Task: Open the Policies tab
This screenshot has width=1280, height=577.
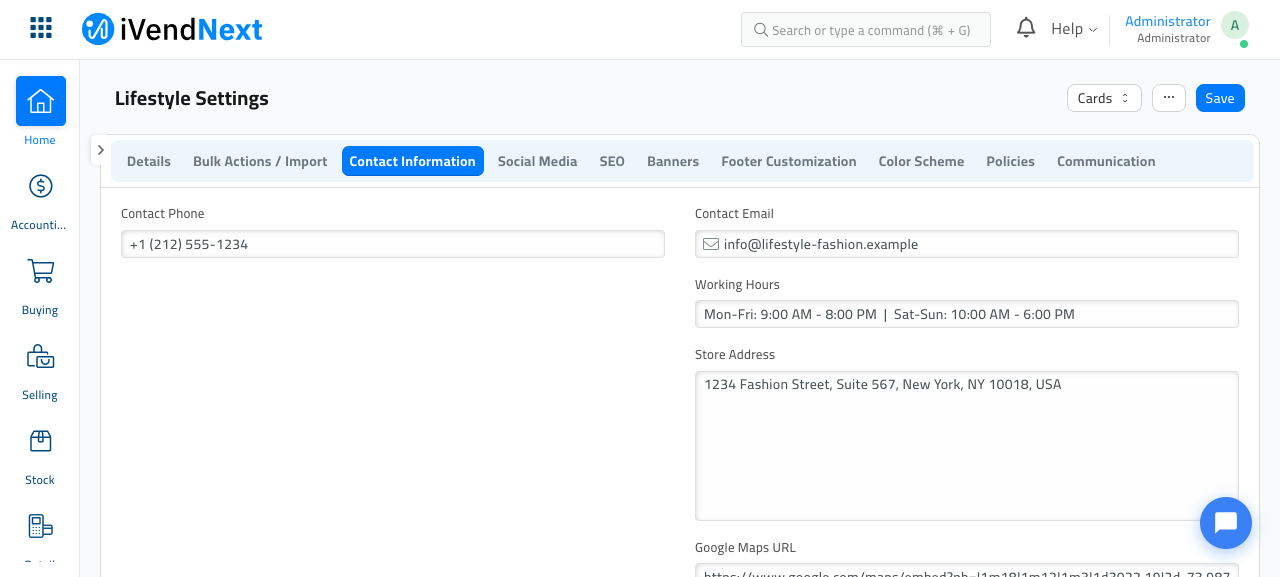Action: point(1010,161)
